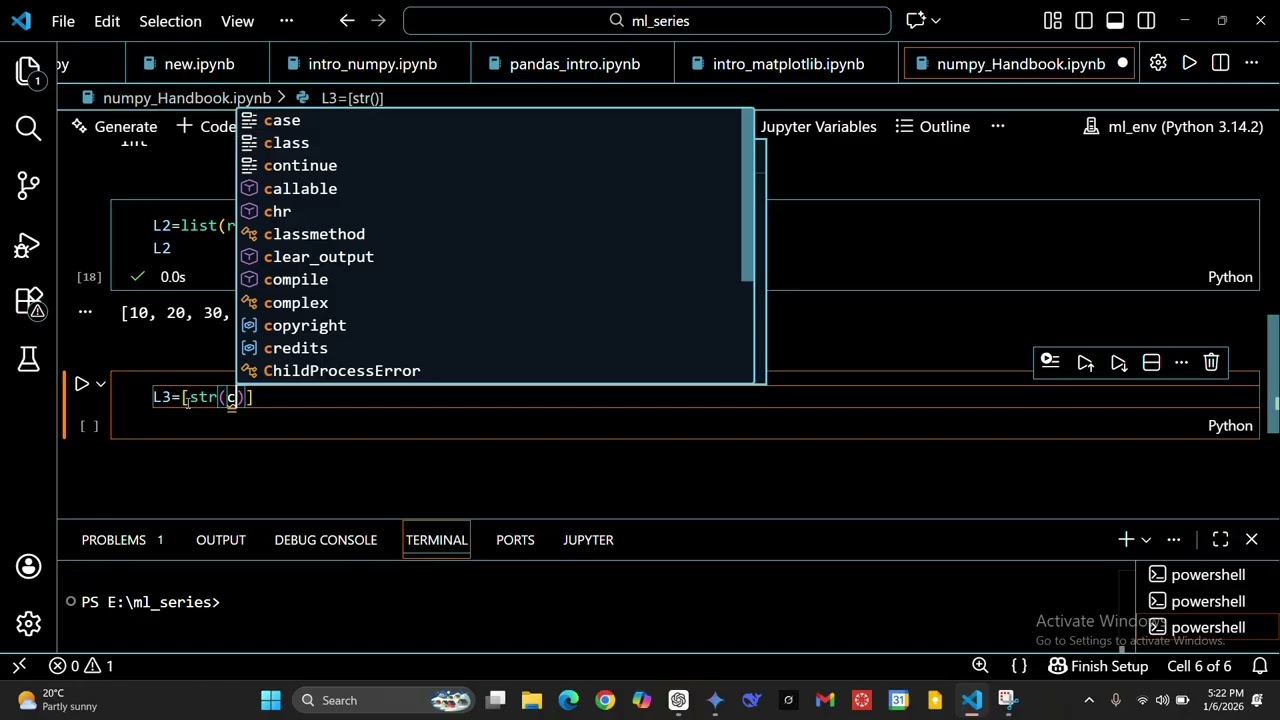Image resolution: width=1280 pixels, height=720 pixels.
Task: Close the bottom panel
Action: tap(1251, 540)
